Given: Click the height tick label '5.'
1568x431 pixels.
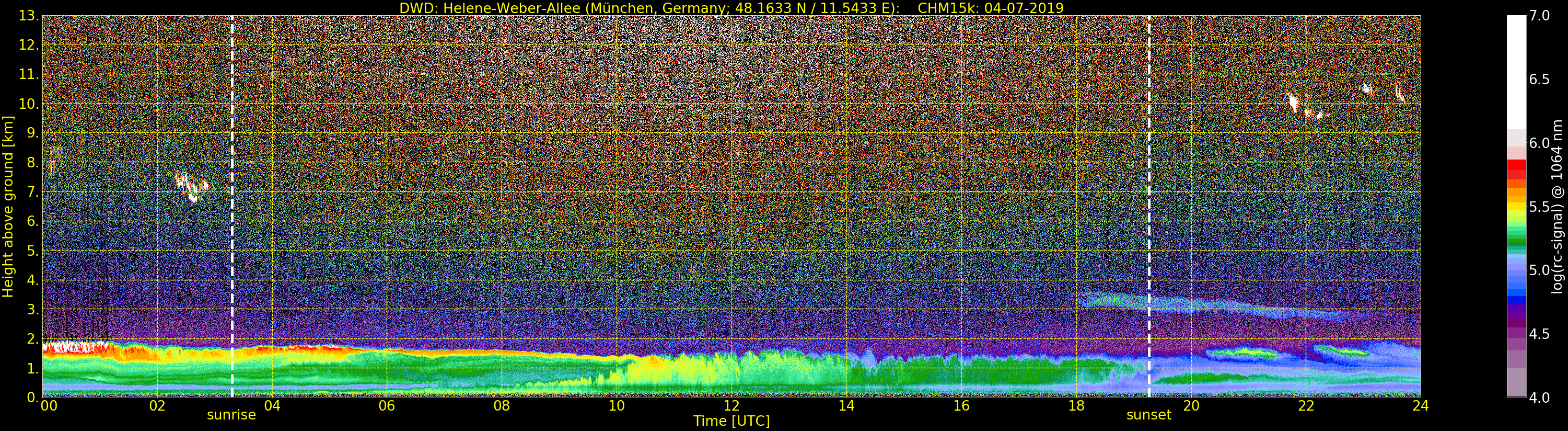Looking at the screenshot, I should [x=33, y=251].
